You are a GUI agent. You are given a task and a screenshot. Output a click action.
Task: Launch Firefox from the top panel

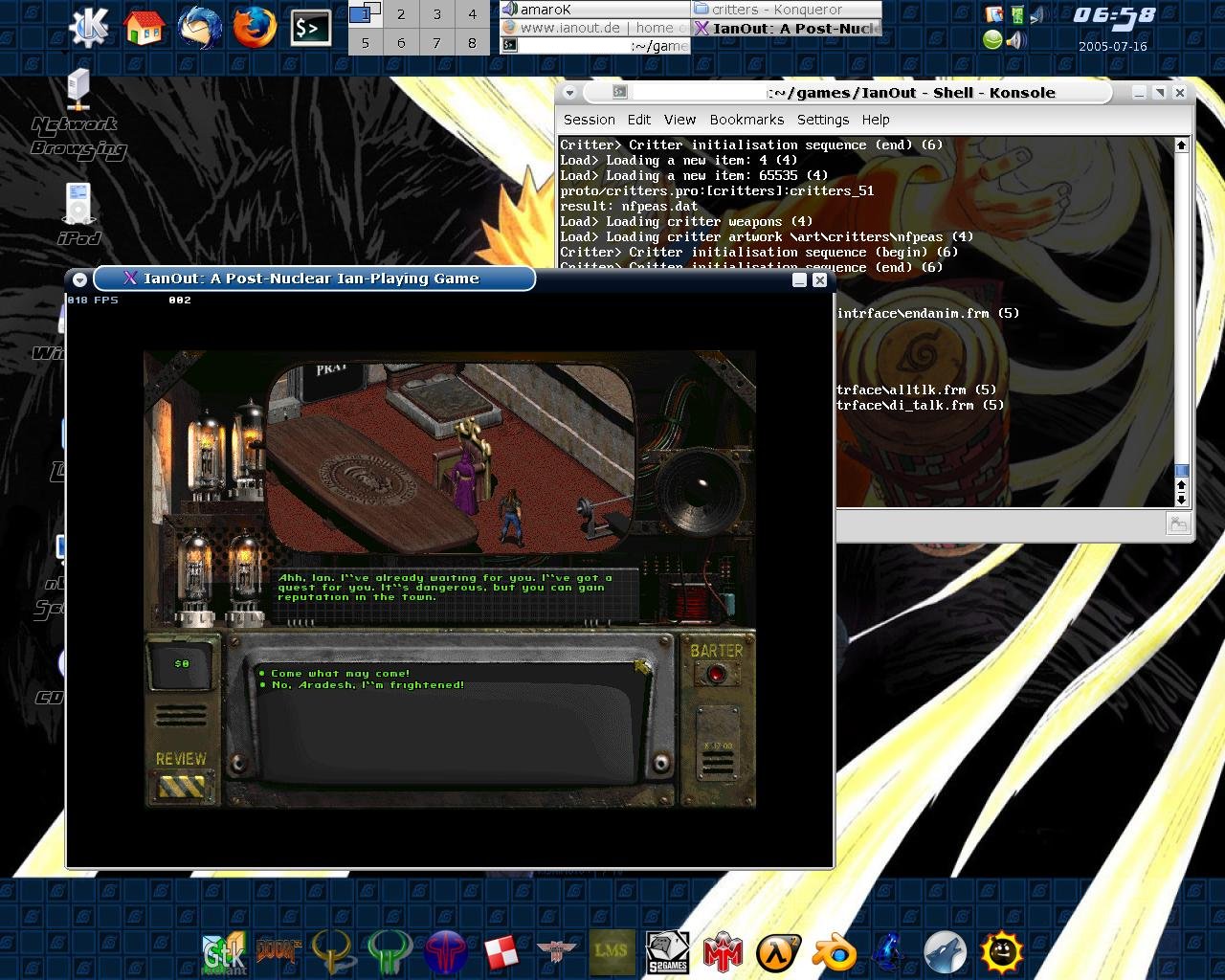tap(255, 27)
